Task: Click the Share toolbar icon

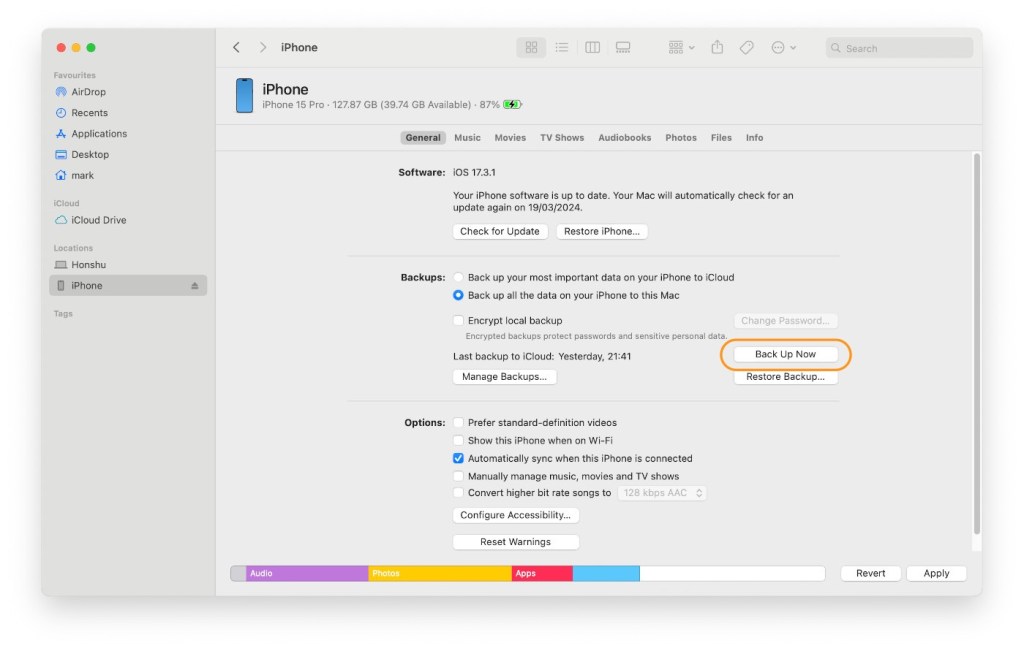Action: pos(717,47)
